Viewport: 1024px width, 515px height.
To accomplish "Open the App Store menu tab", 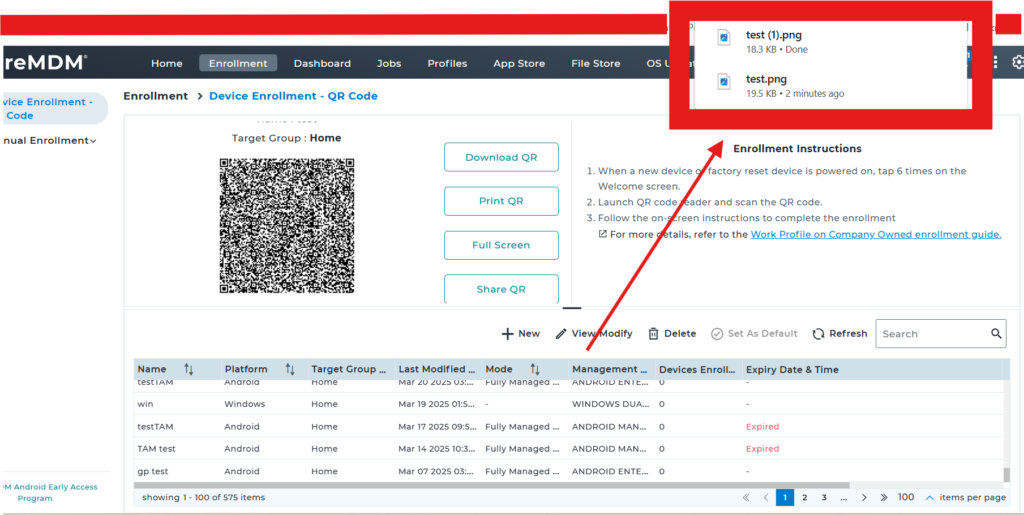I will [x=519, y=63].
